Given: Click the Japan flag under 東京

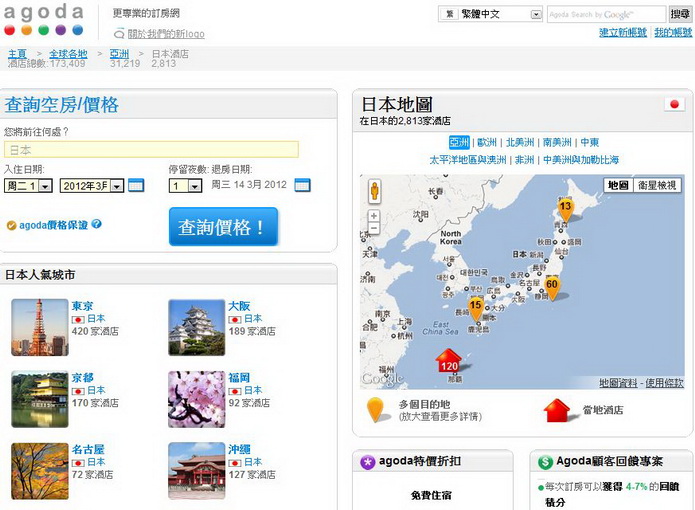Looking at the screenshot, I should [78, 319].
